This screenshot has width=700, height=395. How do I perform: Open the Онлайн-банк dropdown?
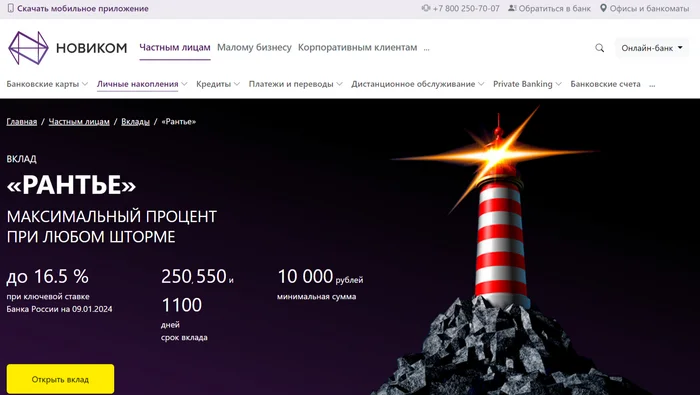click(x=652, y=48)
